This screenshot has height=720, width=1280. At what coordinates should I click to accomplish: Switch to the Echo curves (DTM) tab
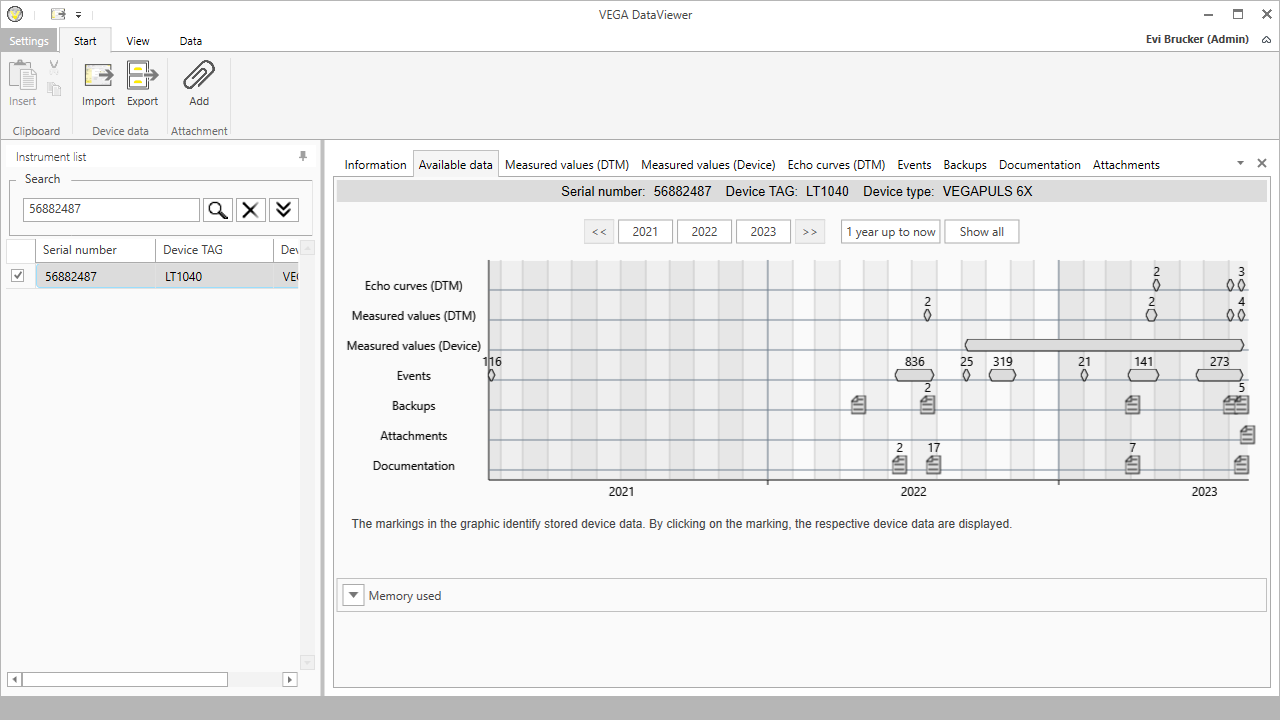pos(836,165)
